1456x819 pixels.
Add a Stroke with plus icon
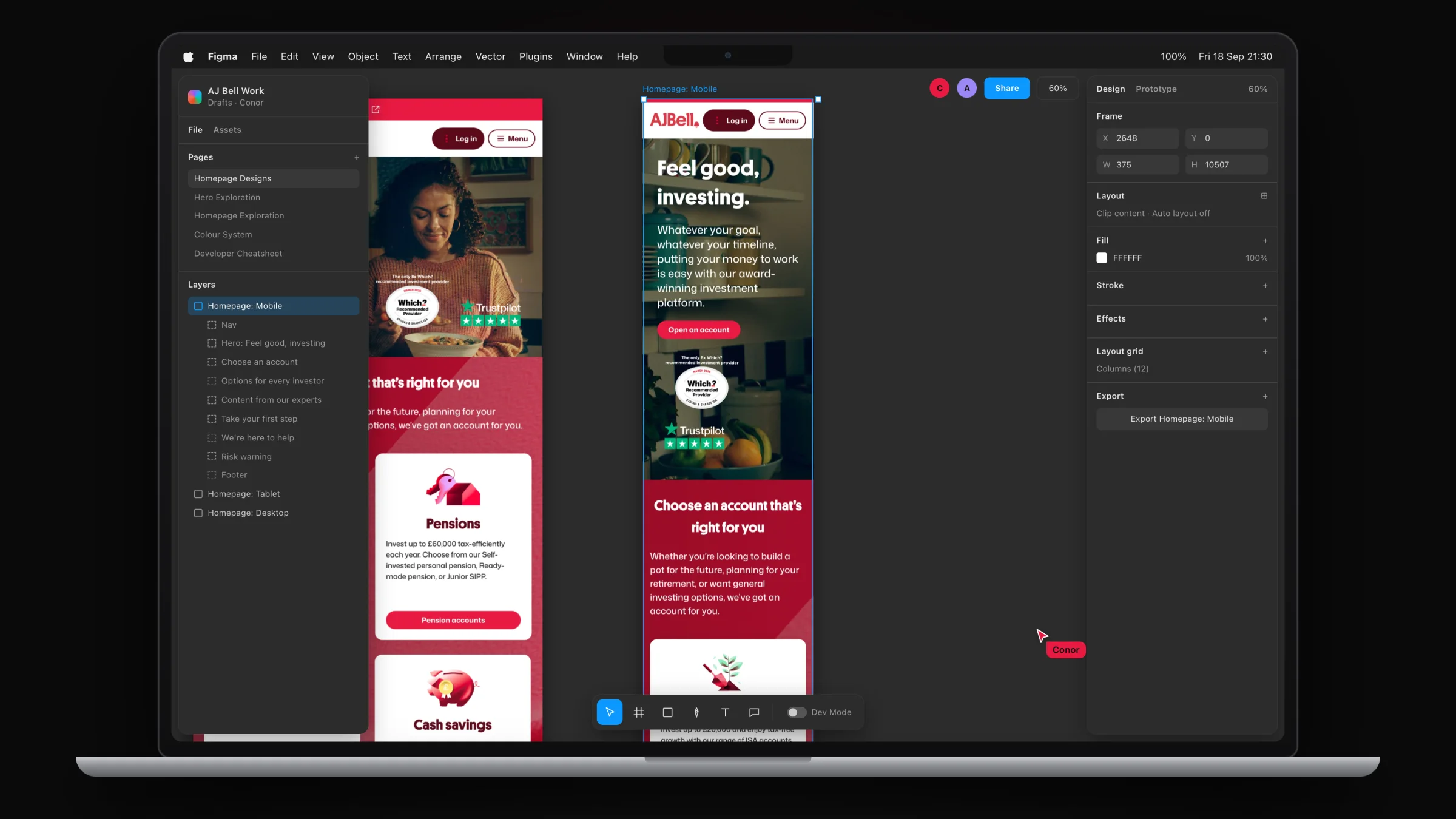1265,286
